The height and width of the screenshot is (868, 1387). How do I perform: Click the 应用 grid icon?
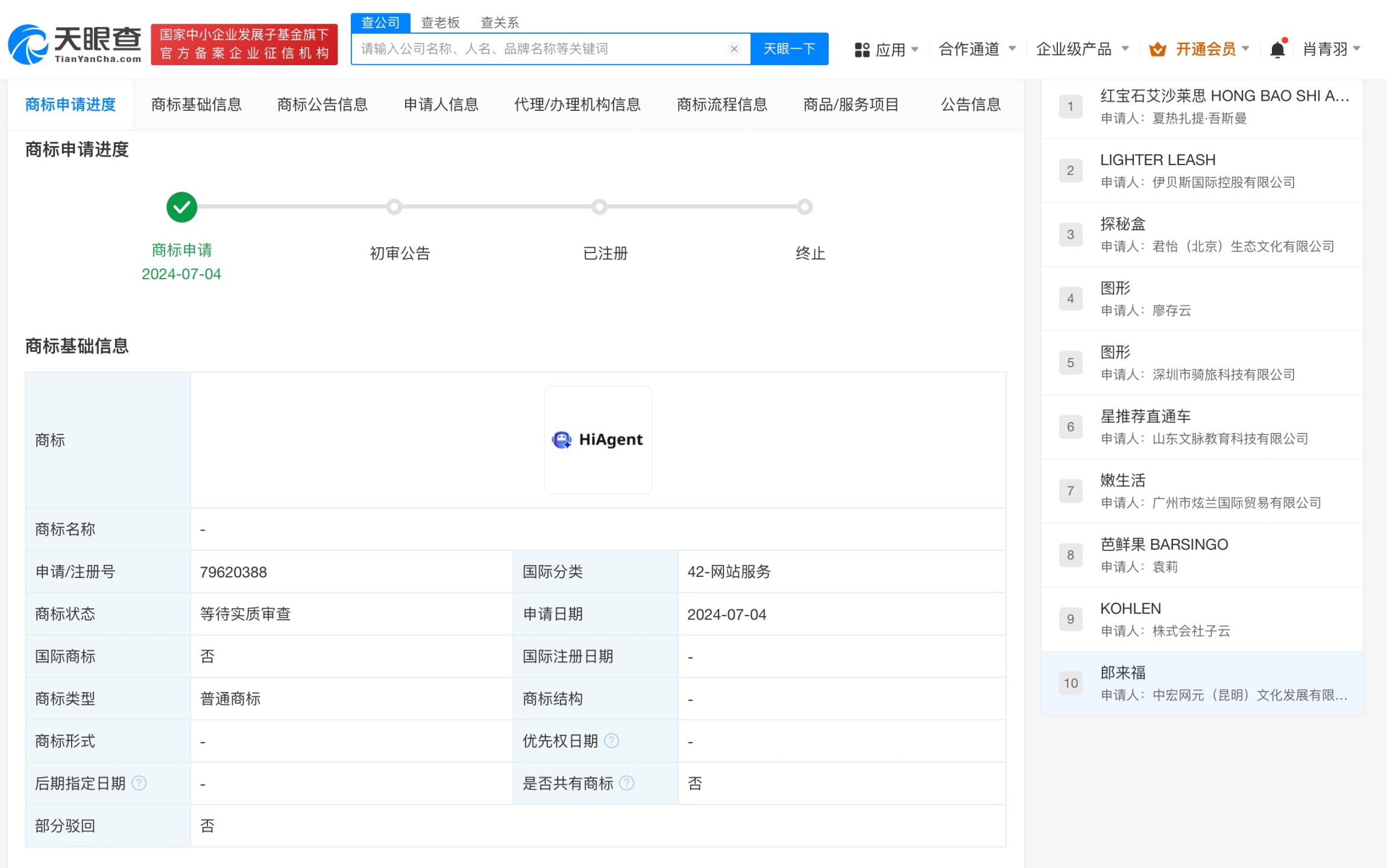tap(862, 49)
